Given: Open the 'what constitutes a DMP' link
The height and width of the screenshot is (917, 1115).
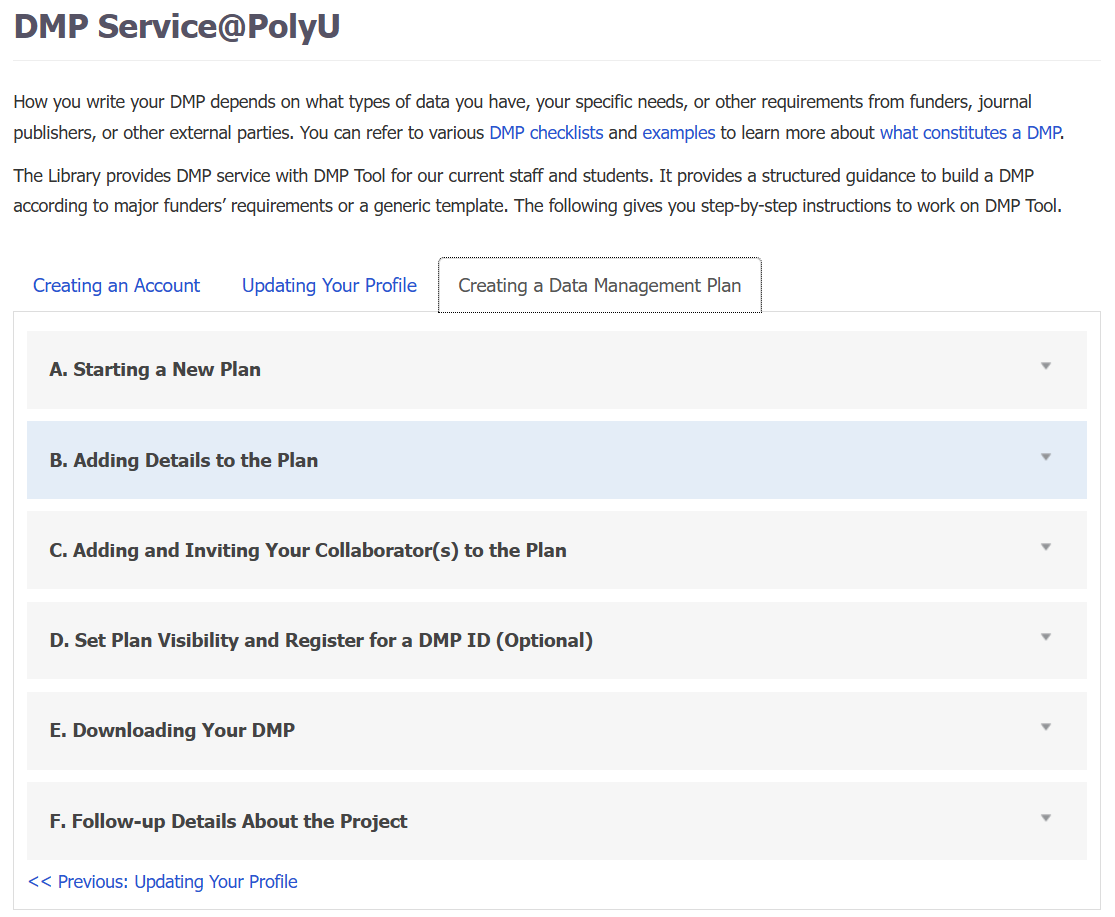Looking at the screenshot, I should [969, 133].
